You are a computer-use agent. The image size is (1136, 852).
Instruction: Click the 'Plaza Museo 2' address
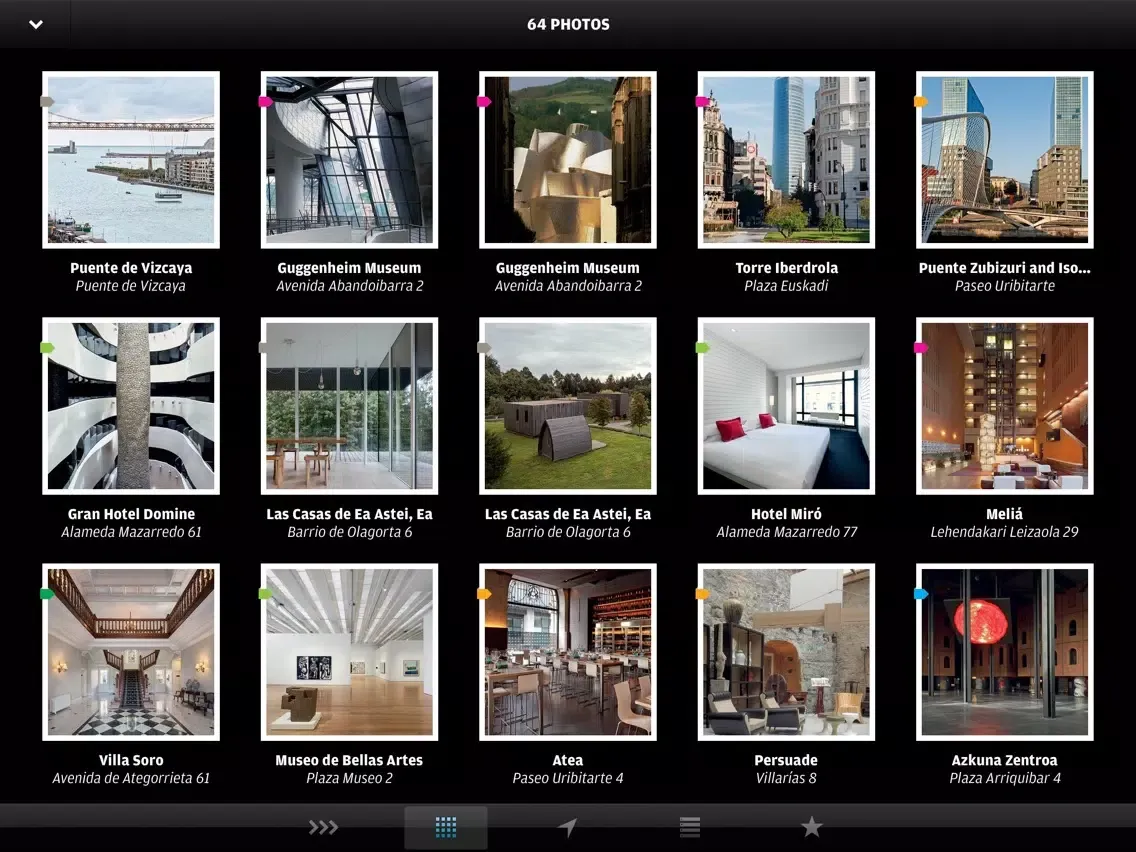(349, 779)
